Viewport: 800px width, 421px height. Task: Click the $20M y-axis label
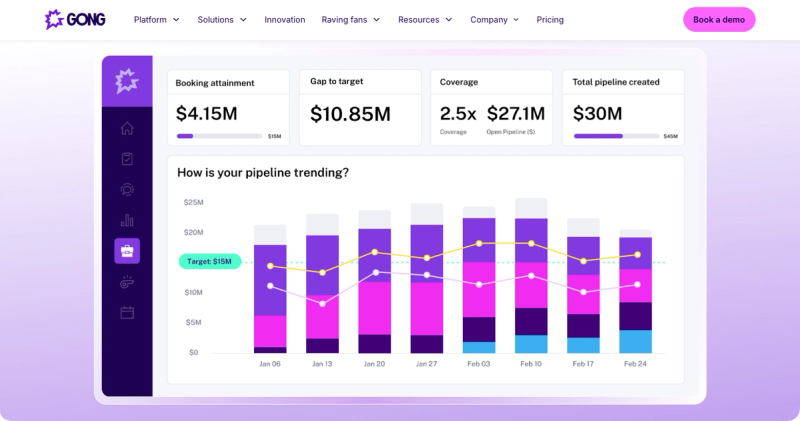tap(193, 232)
